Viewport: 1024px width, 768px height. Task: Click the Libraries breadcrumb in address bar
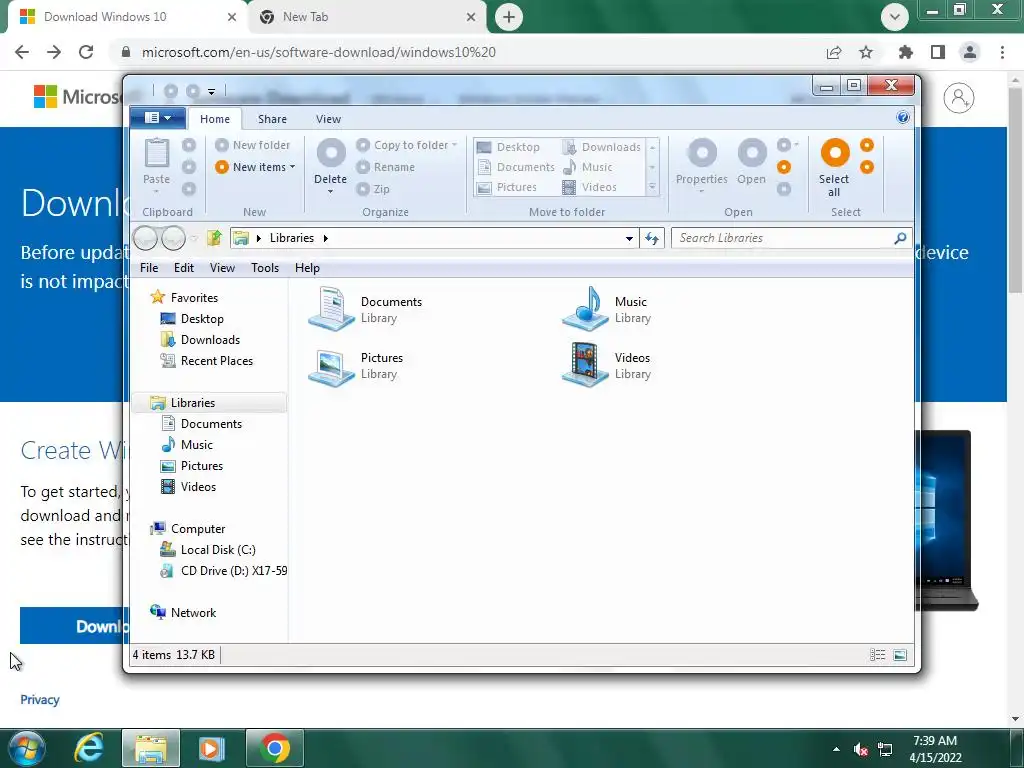pyautogui.click(x=292, y=238)
